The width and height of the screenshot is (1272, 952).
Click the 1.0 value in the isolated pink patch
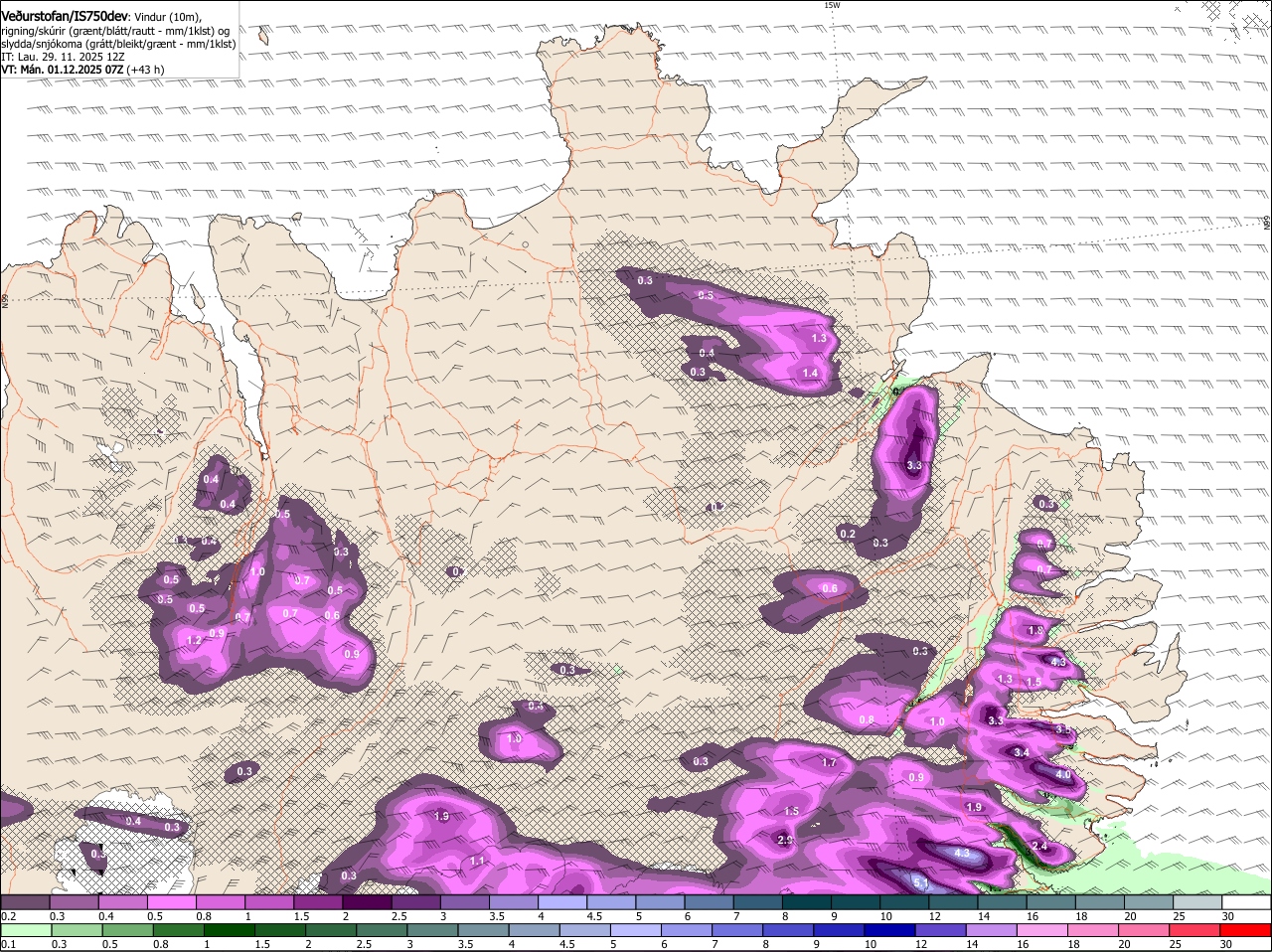point(514,738)
